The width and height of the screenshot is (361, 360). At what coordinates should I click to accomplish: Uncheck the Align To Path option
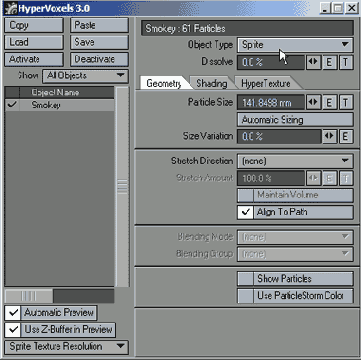coord(245,212)
